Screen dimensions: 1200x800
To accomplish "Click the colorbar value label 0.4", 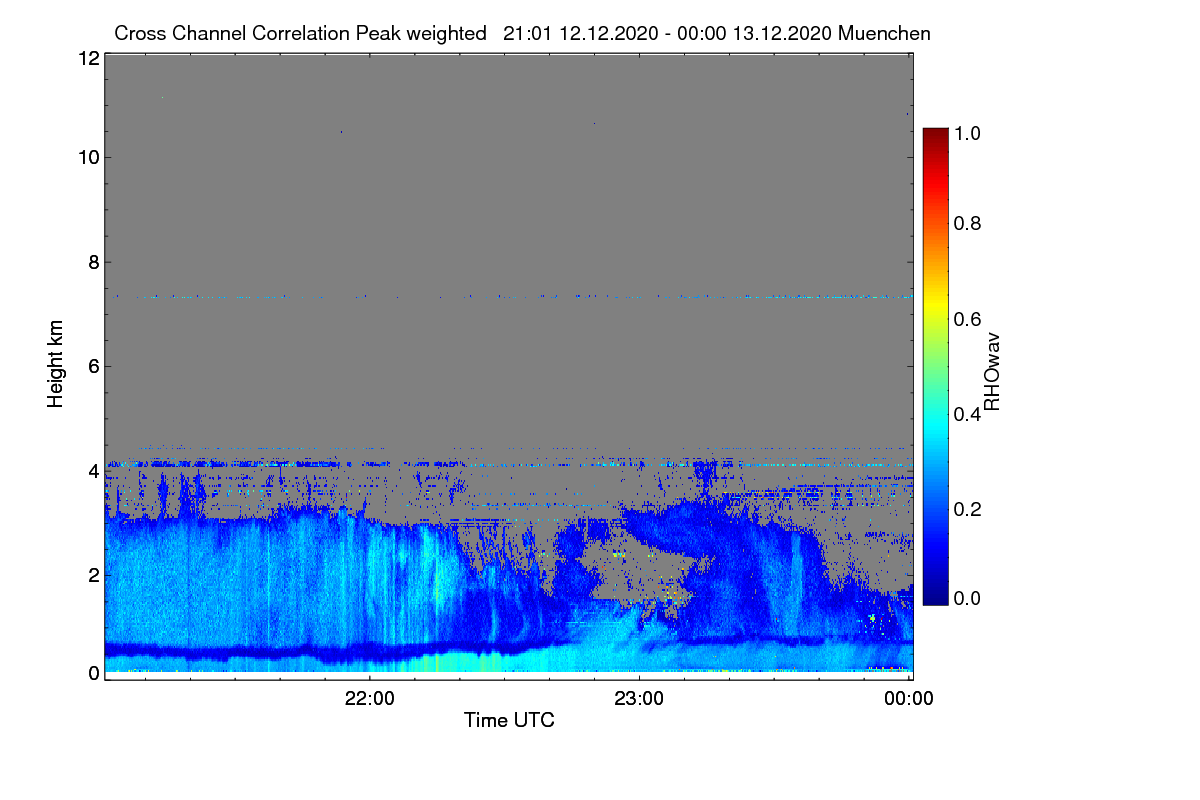I will pyautogui.click(x=968, y=414).
